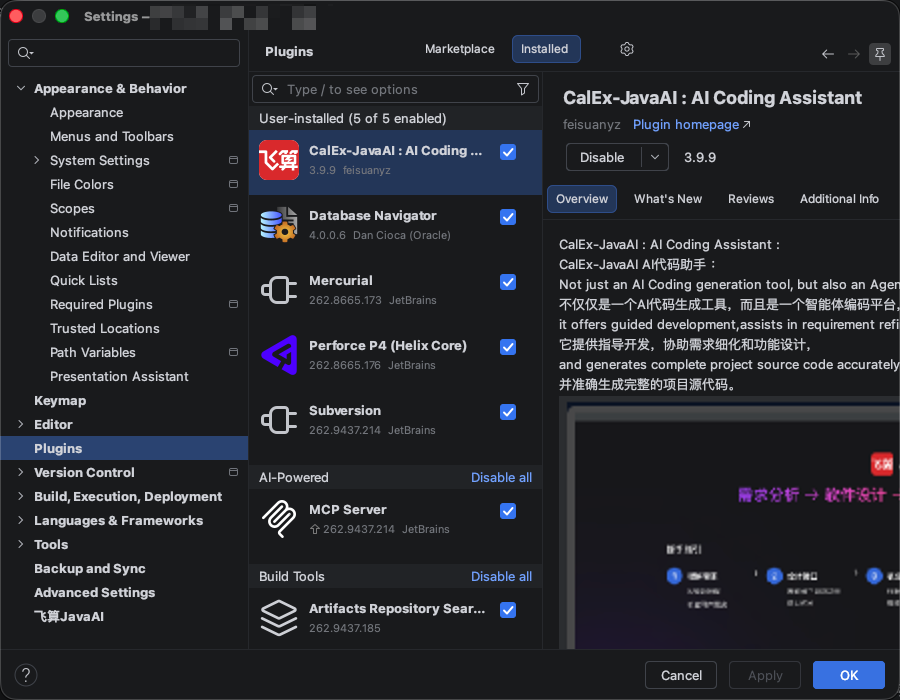Open the What's New tab
Image resolution: width=900 pixels, height=700 pixels.
(668, 199)
